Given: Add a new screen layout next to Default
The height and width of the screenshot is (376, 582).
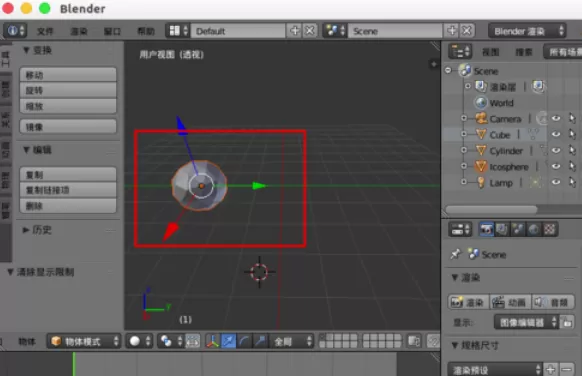Looking at the screenshot, I should pos(294,31).
